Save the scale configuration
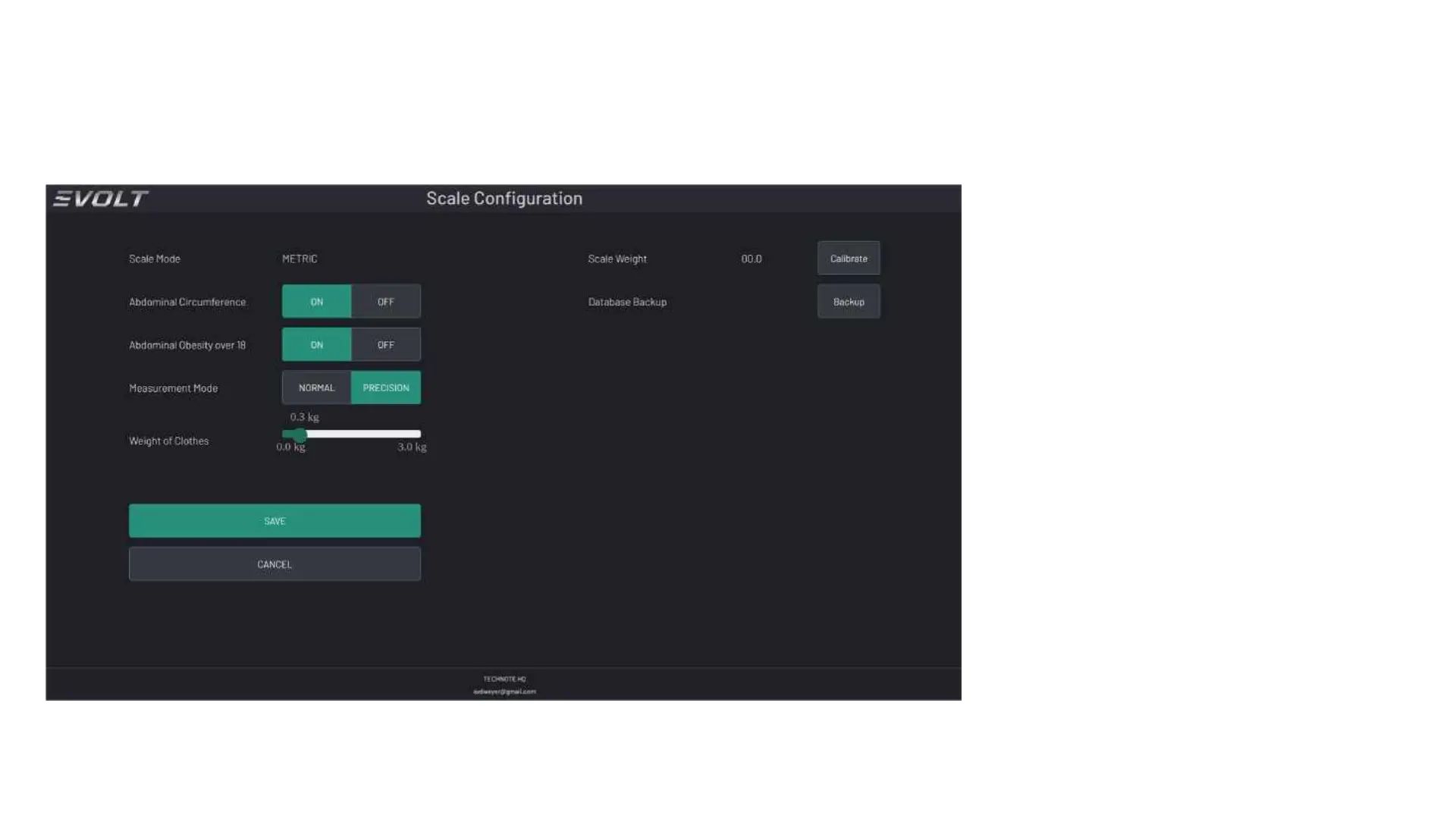The image size is (1456, 819). coord(275,521)
